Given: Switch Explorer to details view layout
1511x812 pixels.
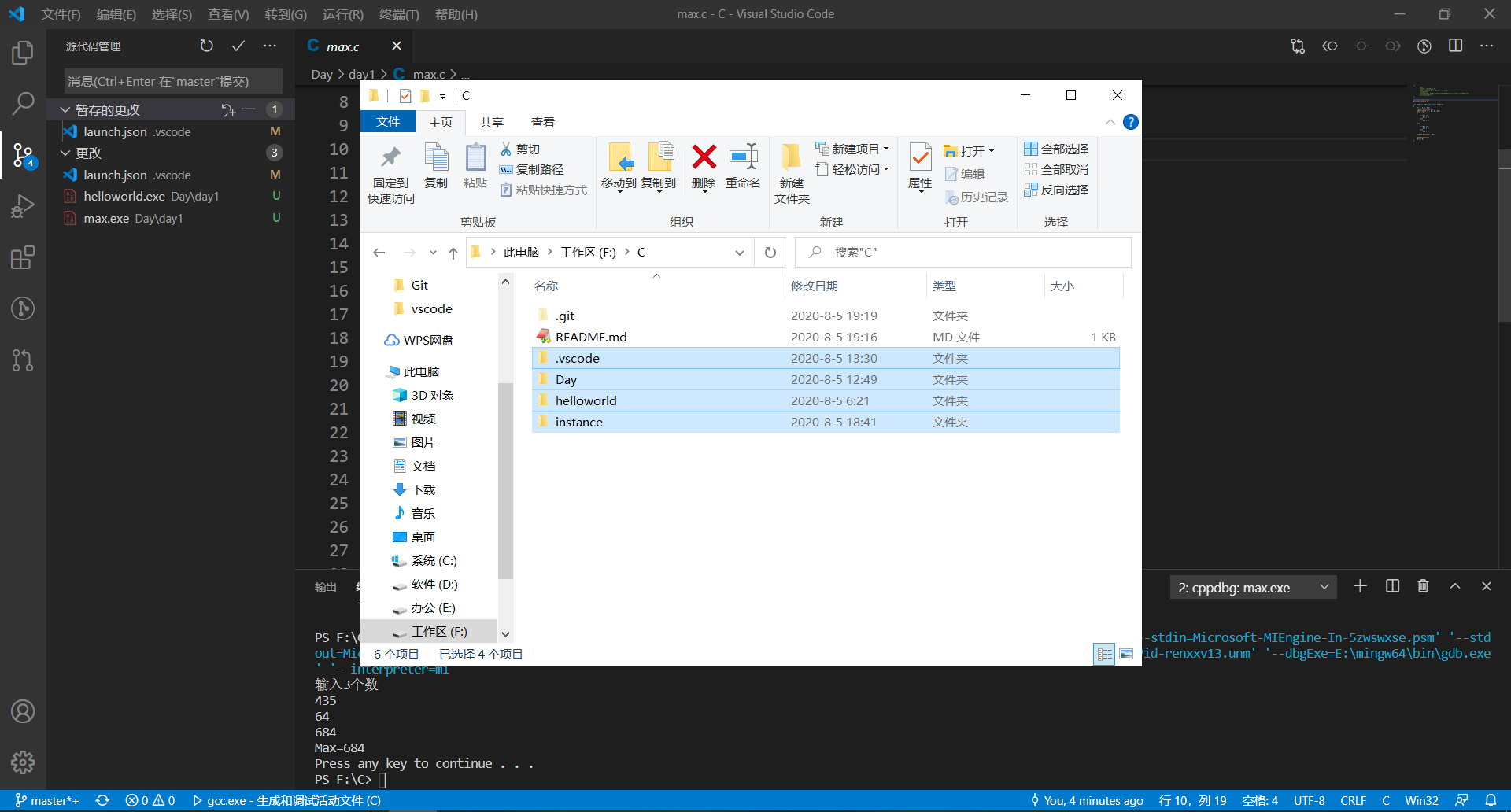Looking at the screenshot, I should pos(1104,654).
